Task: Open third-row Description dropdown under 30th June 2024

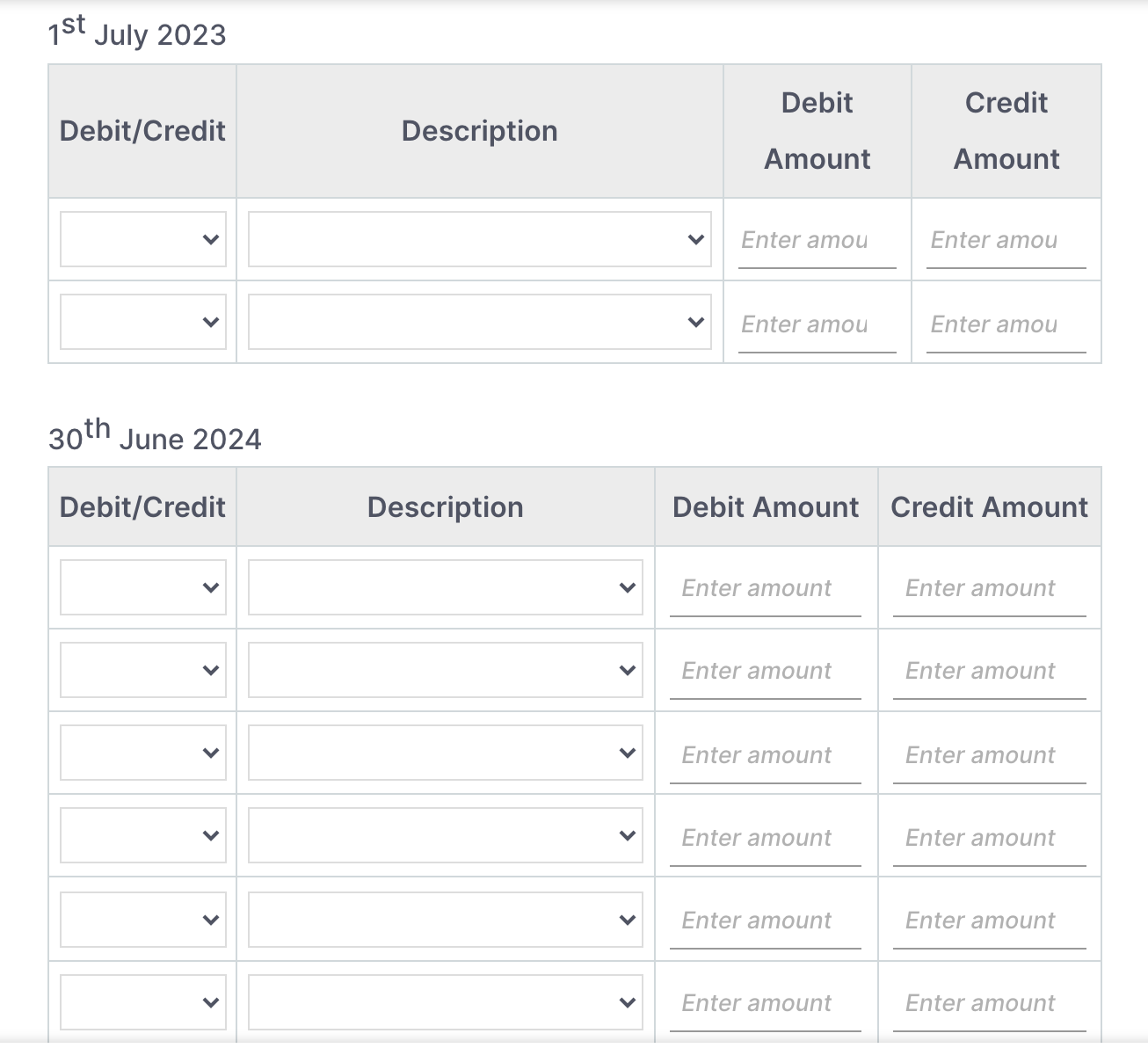Action: (x=446, y=753)
